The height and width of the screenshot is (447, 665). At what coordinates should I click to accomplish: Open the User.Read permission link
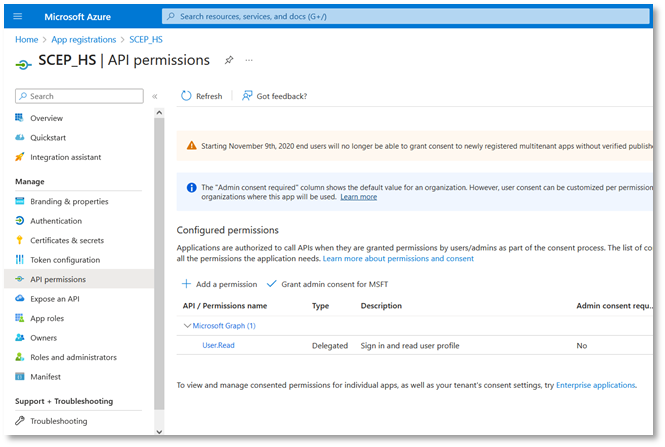point(218,345)
